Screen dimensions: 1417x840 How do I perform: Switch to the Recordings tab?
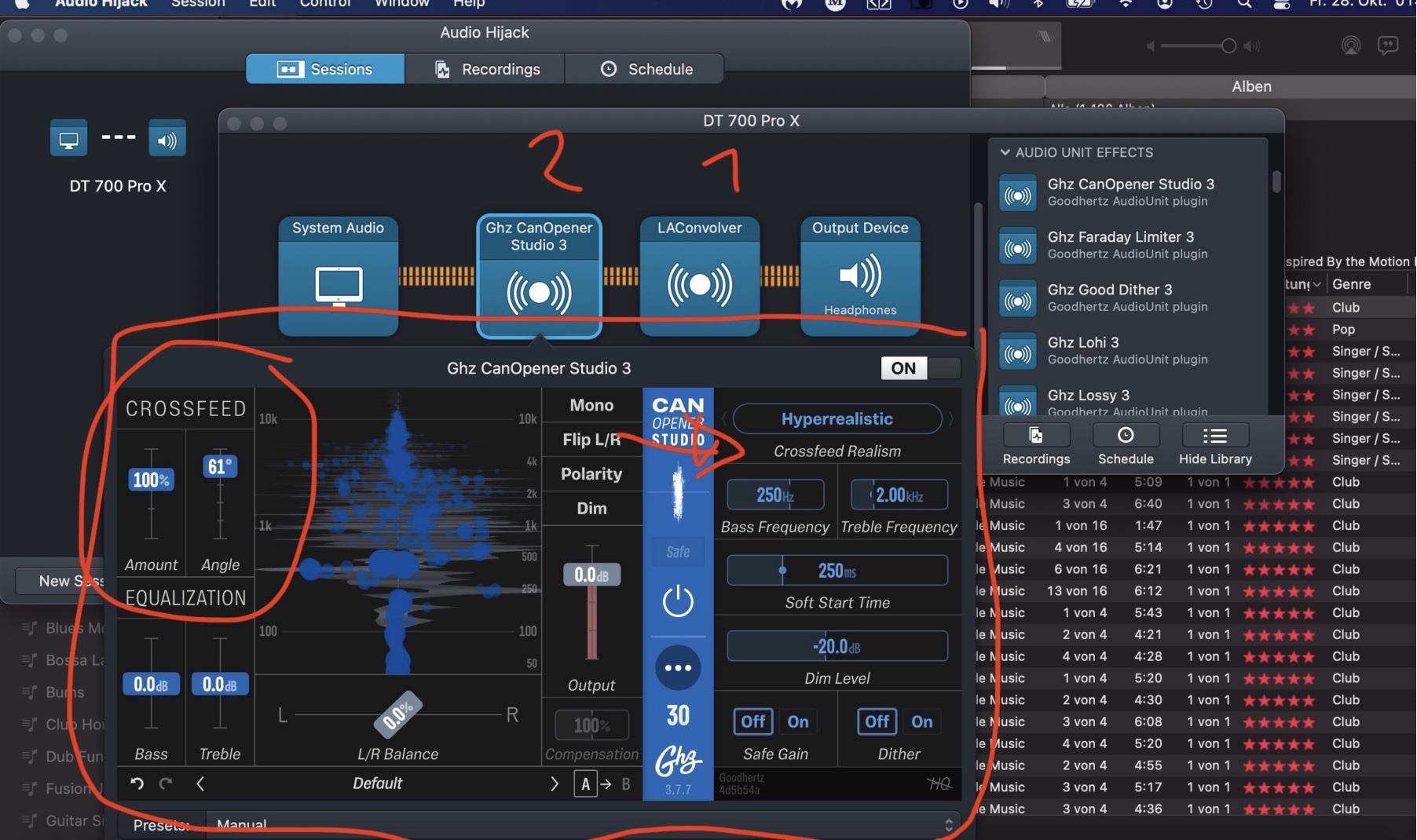pyautogui.click(x=485, y=69)
